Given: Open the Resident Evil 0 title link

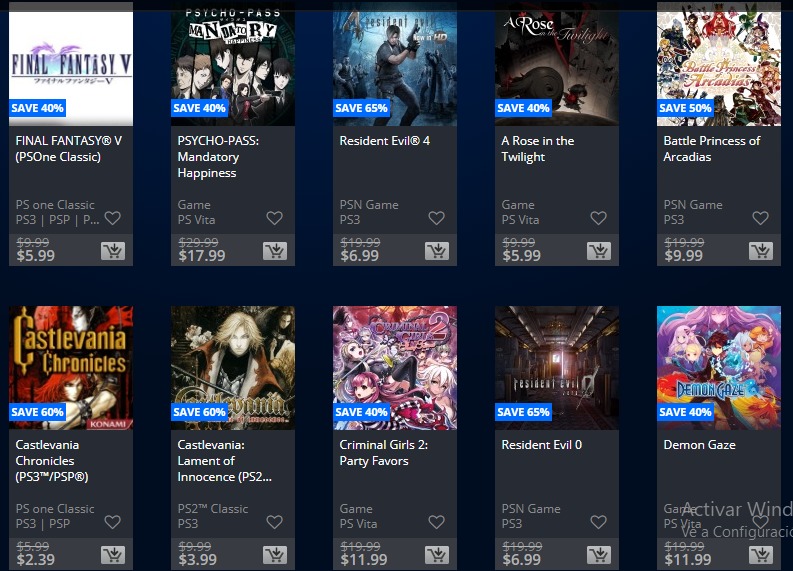Looking at the screenshot, I should (x=542, y=445).
